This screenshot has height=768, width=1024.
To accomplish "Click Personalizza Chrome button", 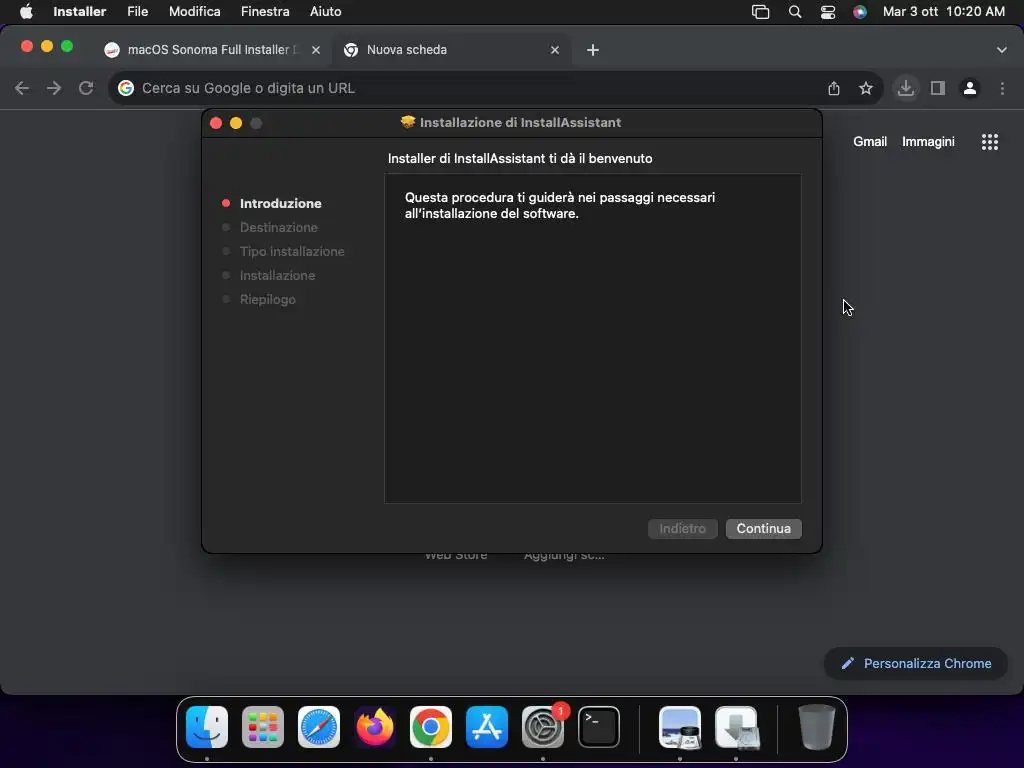I will click(916, 664).
